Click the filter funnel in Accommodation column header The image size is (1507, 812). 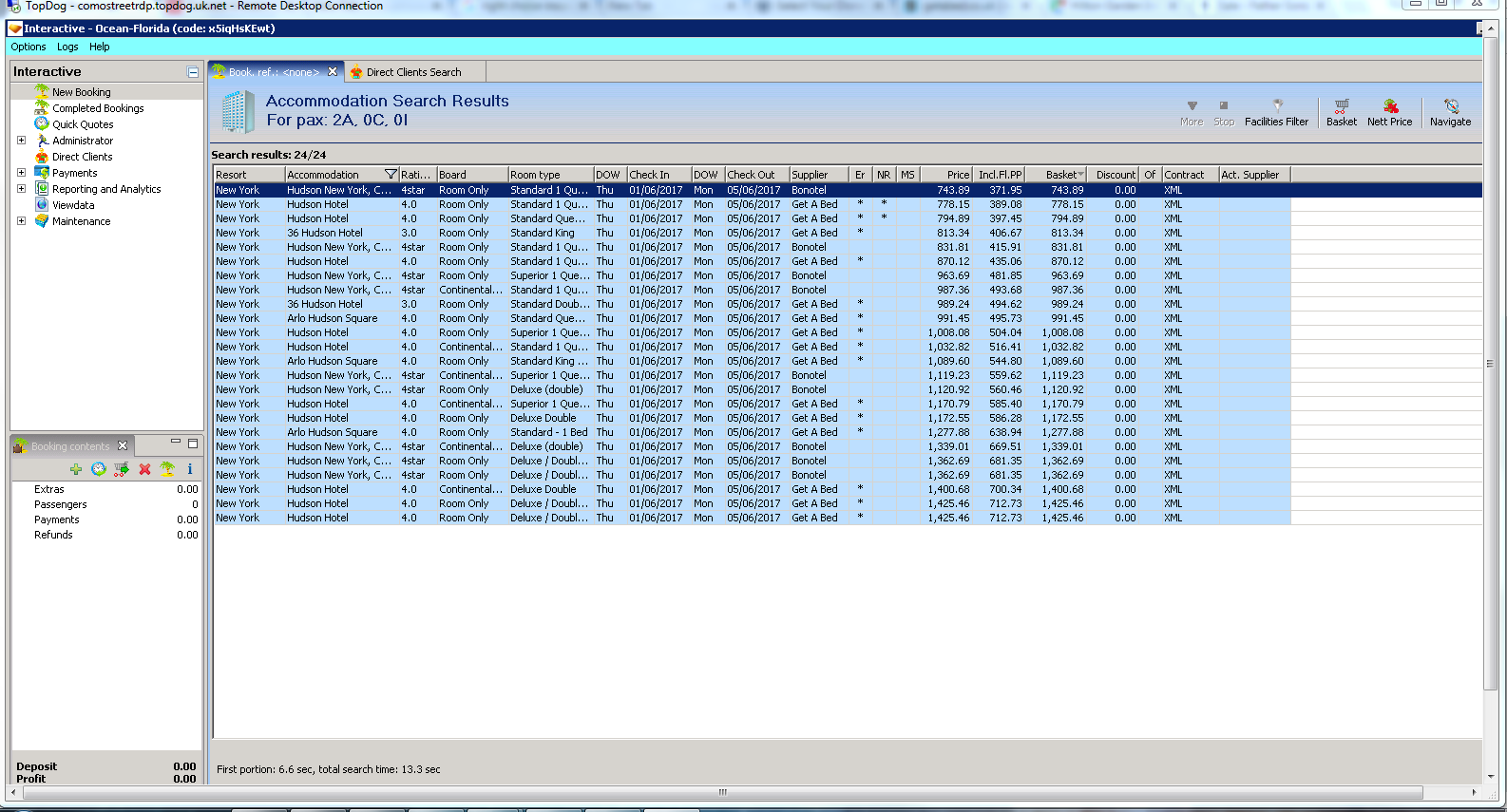click(x=391, y=175)
